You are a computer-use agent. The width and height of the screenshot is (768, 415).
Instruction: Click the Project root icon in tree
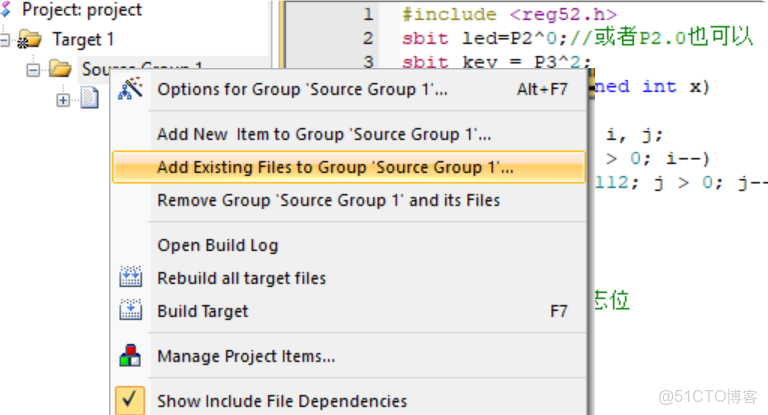[6, 10]
